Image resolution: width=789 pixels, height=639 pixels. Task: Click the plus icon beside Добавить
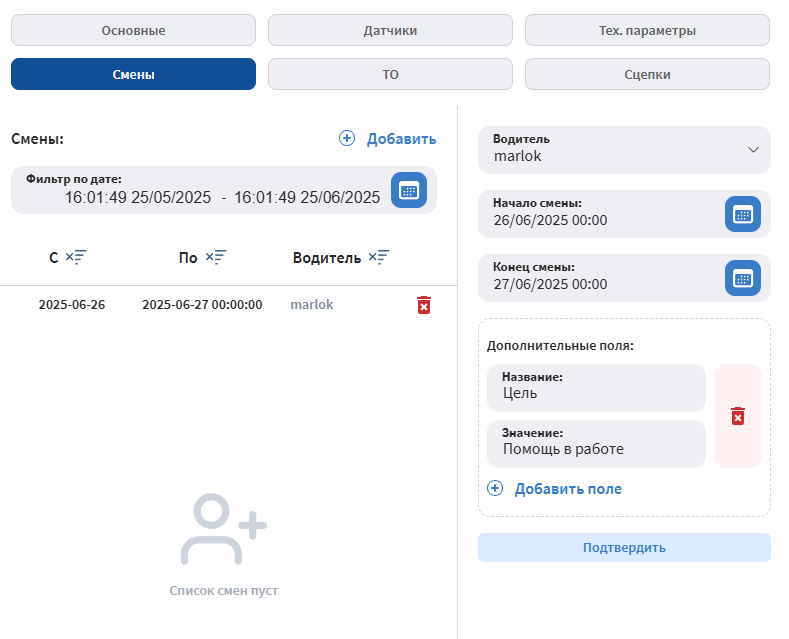click(x=347, y=139)
